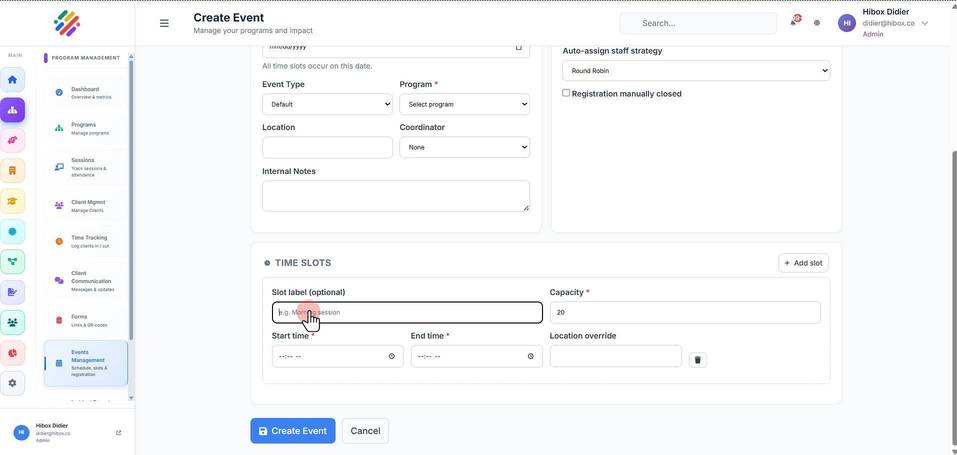This screenshot has width=957, height=455.
Task: Select Events Management menu item
Action: tap(85, 363)
